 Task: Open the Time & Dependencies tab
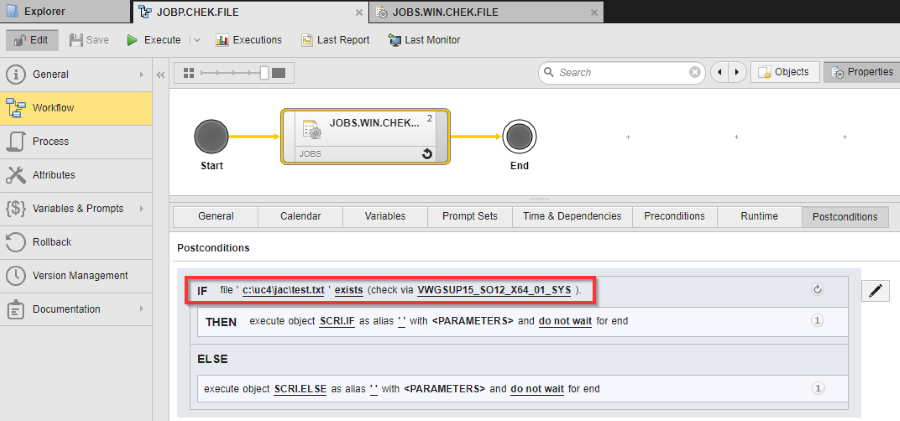click(572, 217)
